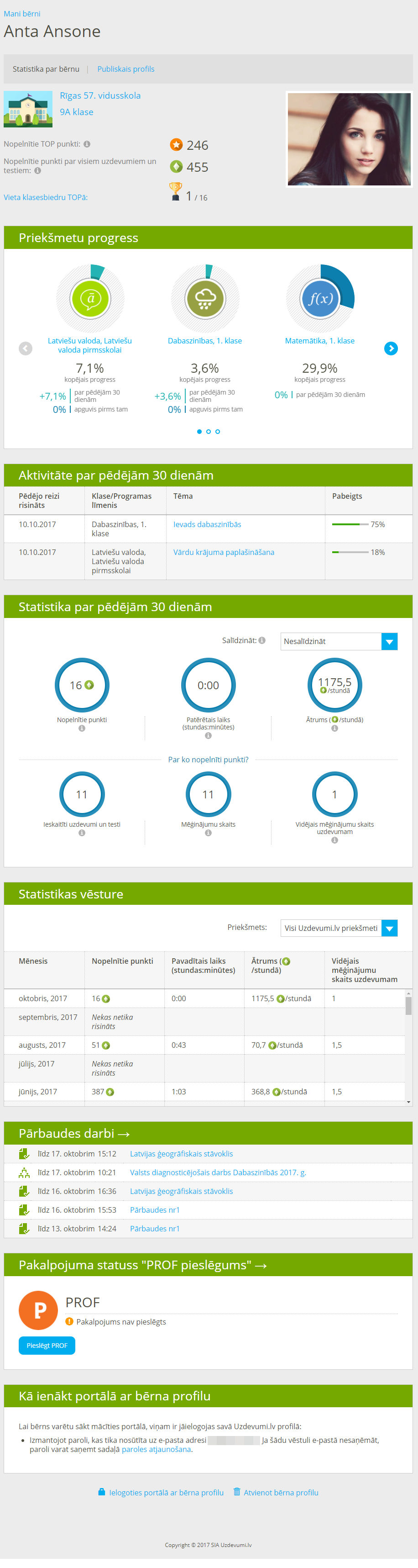418x1568 pixels.
Task: Click info icon under Nopelnītie punkti
Action: point(82,728)
